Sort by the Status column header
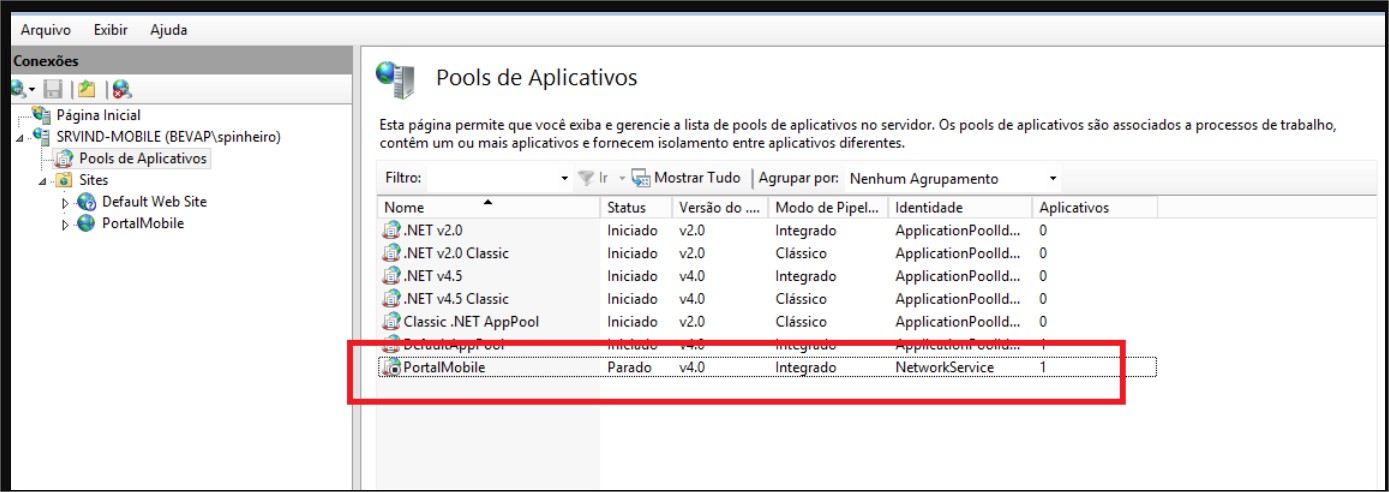The height and width of the screenshot is (492, 1389). (637, 207)
